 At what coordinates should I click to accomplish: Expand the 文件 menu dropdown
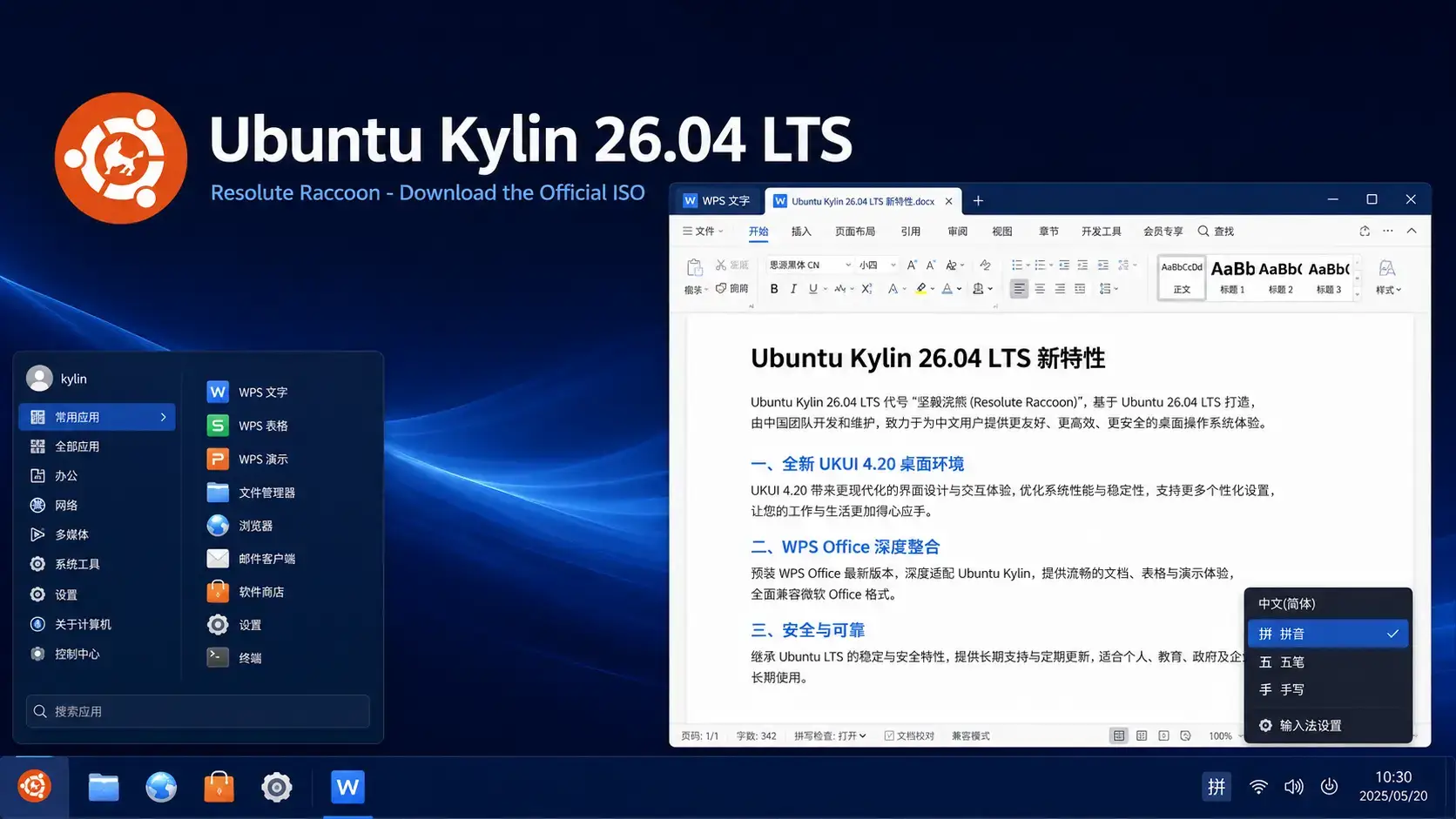pyautogui.click(x=703, y=232)
